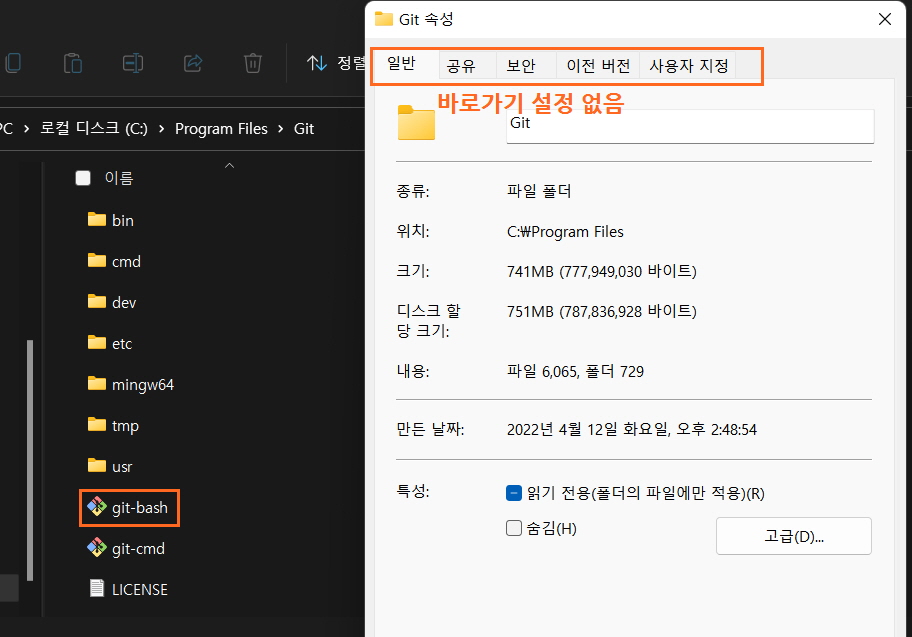Click the Share icon in Explorer toolbar

tap(193, 63)
